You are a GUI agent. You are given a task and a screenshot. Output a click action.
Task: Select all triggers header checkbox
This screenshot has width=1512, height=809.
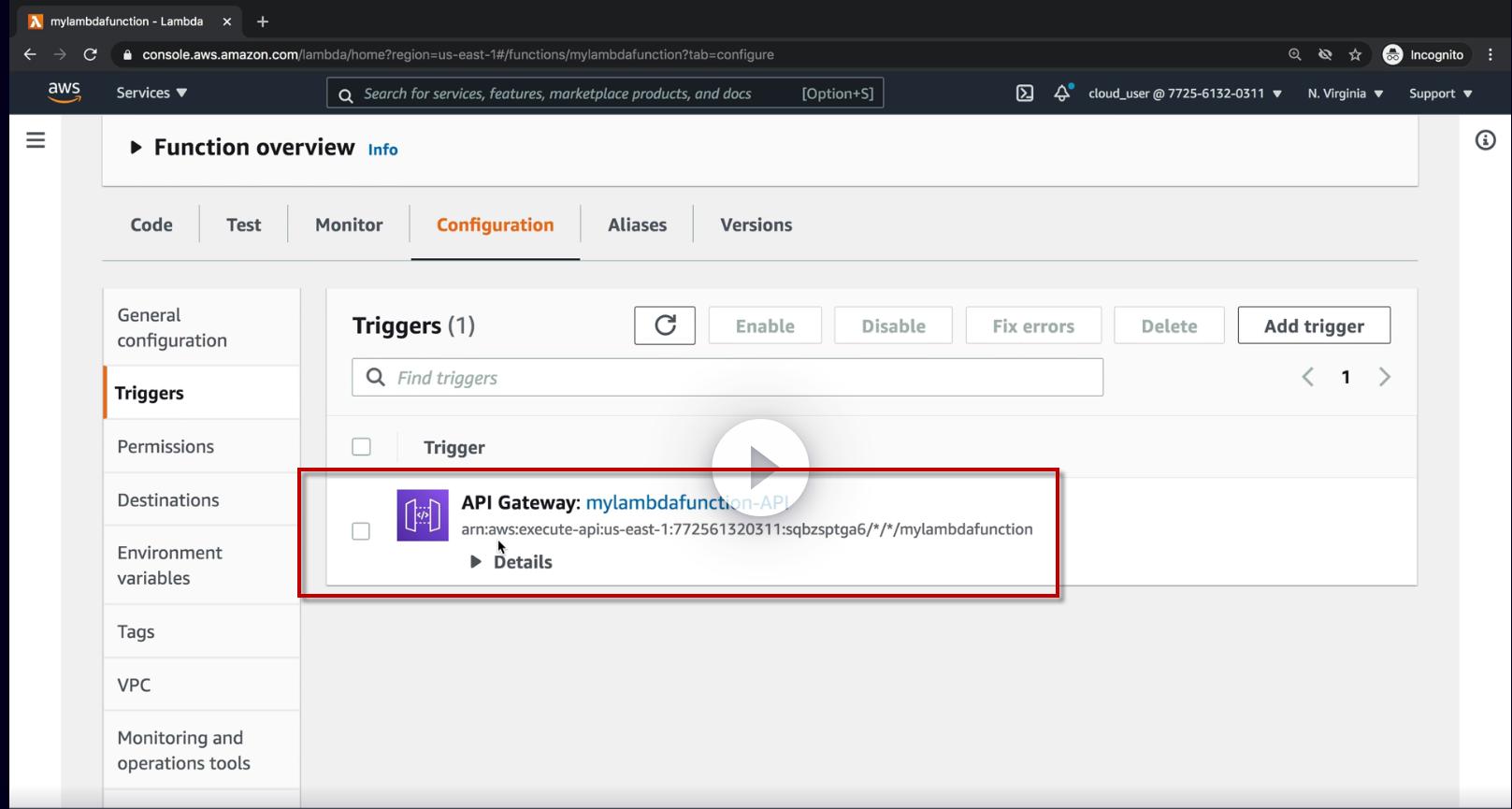tap(361, 447)
